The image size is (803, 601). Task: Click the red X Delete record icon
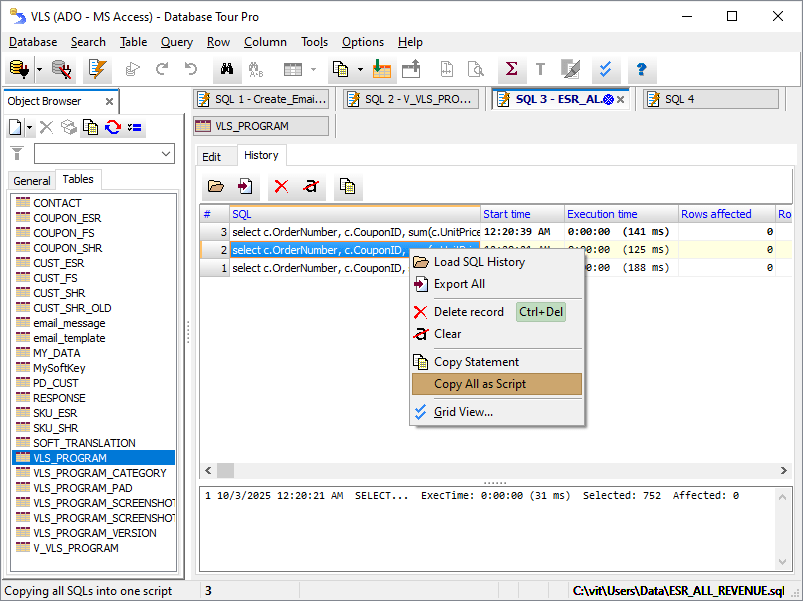tap(281, 186)
